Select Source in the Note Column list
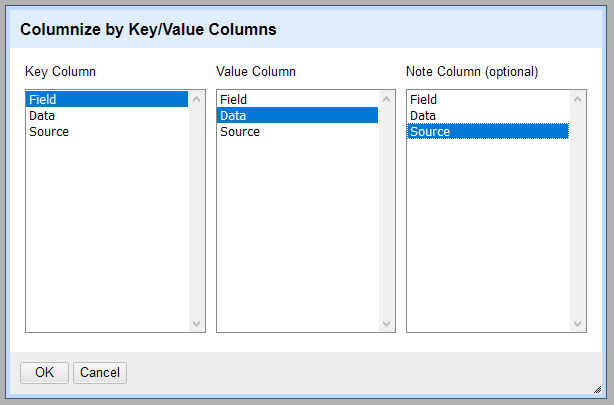 click(487, 131)
